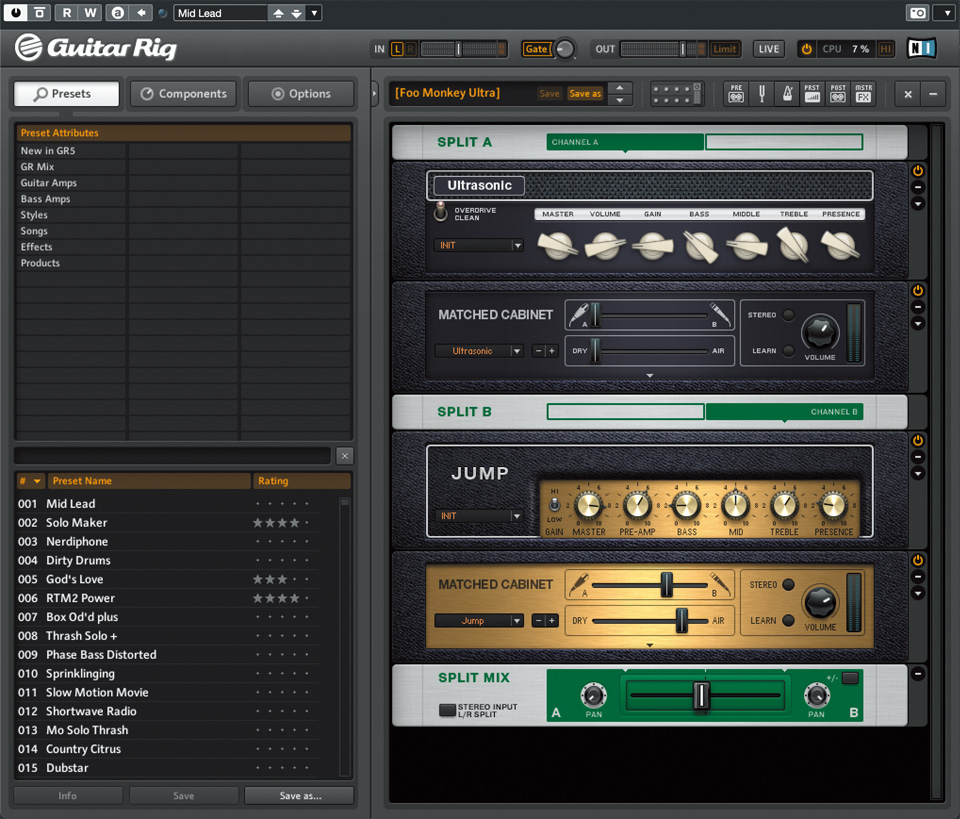Screen dimensions: 960x819
Task: Click the rack view grid icon
Action: [x=677, y=94]
